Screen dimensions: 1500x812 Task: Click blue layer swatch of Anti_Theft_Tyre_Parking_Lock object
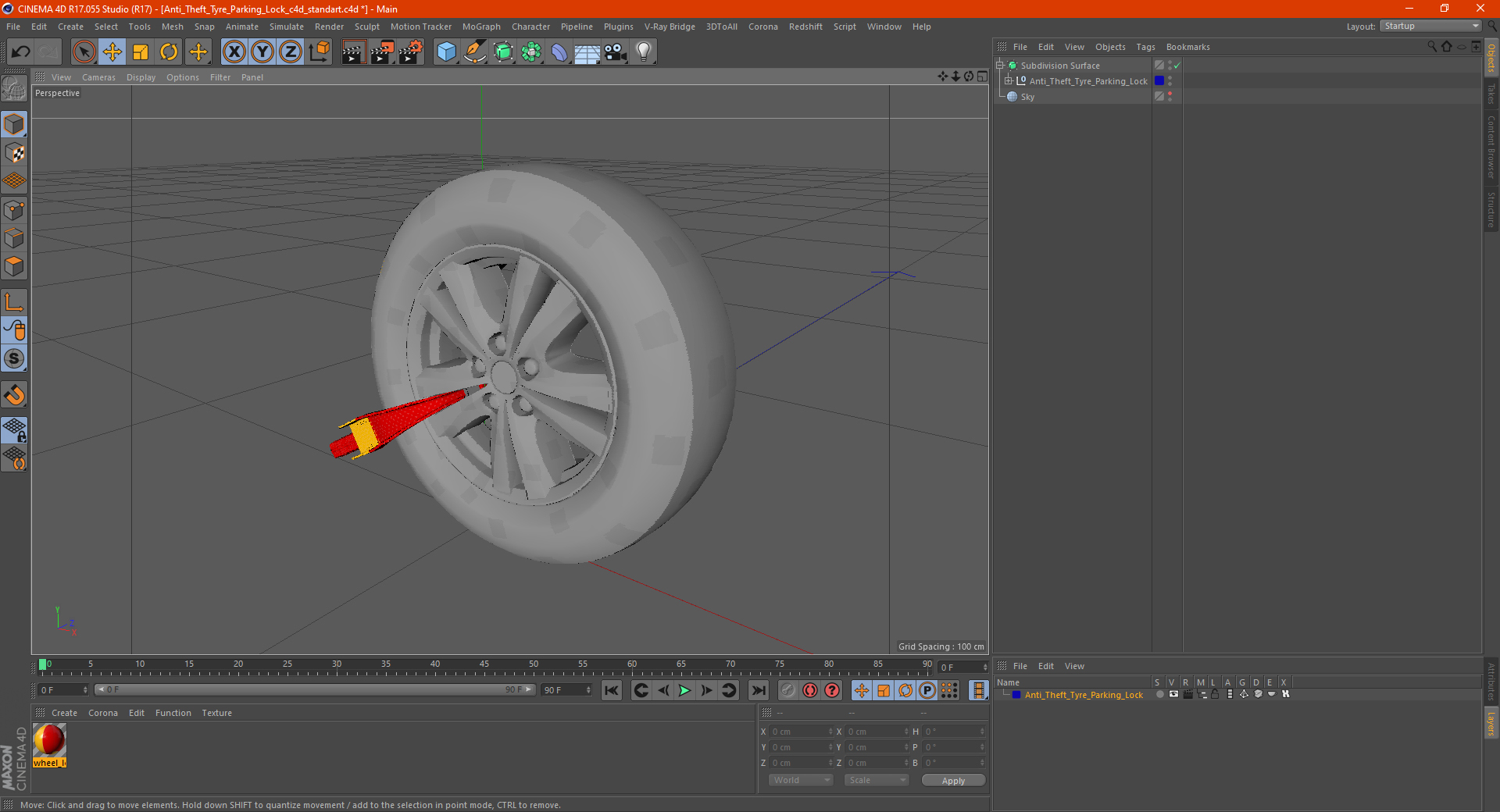click(1159, 80)
